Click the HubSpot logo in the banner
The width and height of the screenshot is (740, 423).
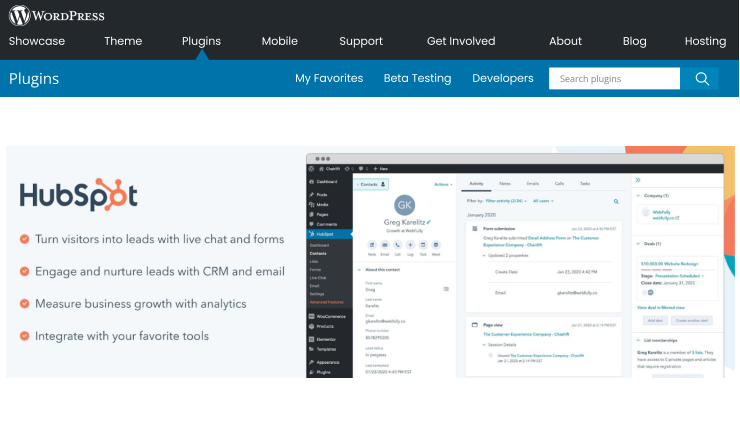pos(78,195)
